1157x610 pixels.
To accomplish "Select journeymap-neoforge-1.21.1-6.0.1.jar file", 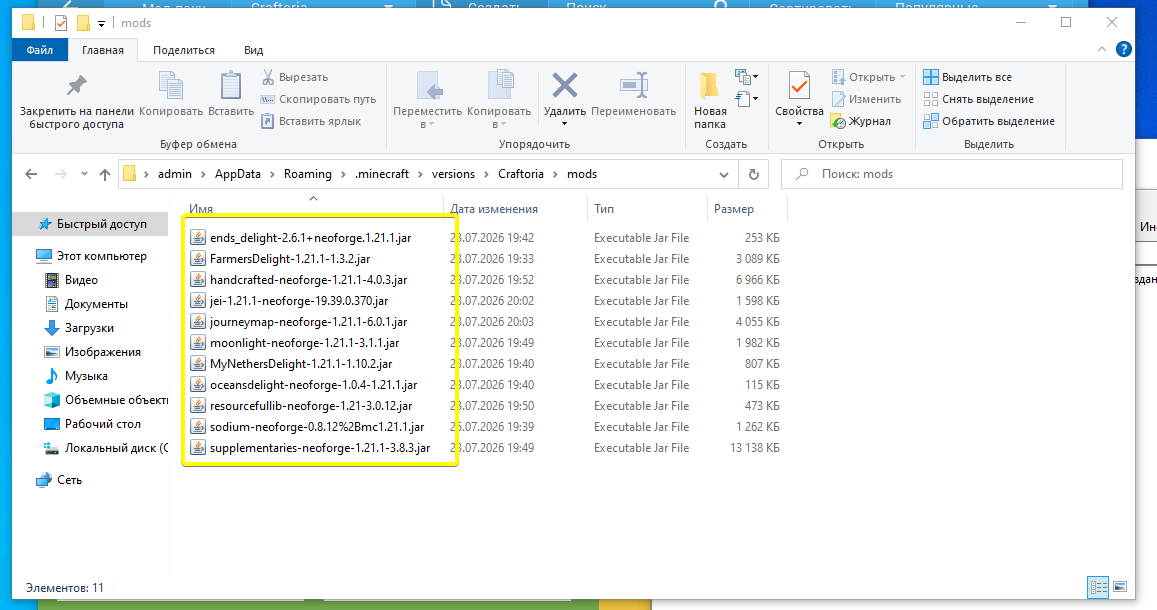I will [x=308, y=322].
